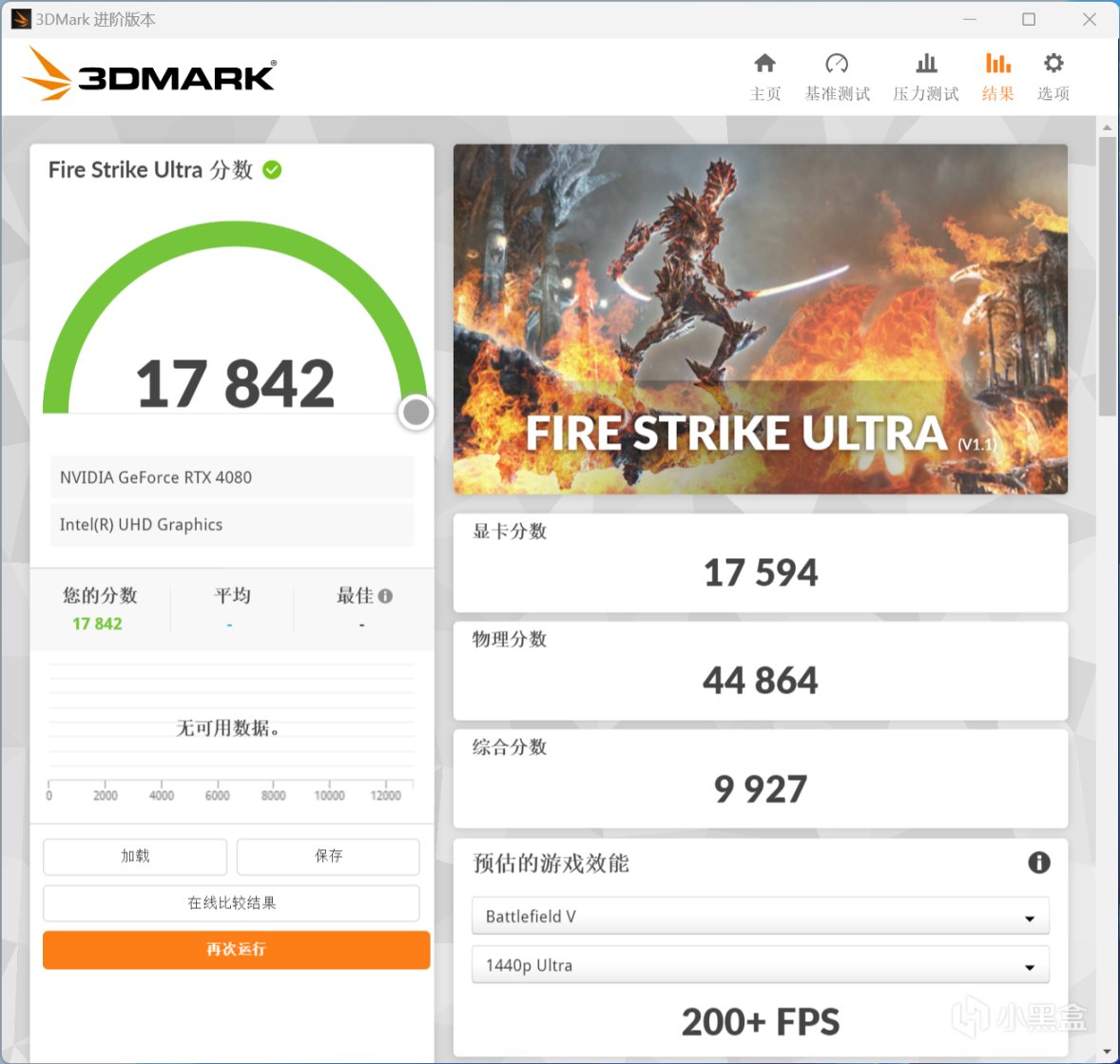Click the 3DMark logo
The height and width of the screenshot is (1064, 1120).
point(149,73)
